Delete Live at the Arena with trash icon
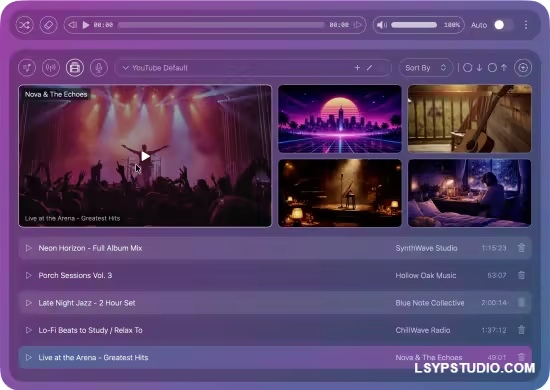This screenshot has height=390, width=550. pos(521,357)
